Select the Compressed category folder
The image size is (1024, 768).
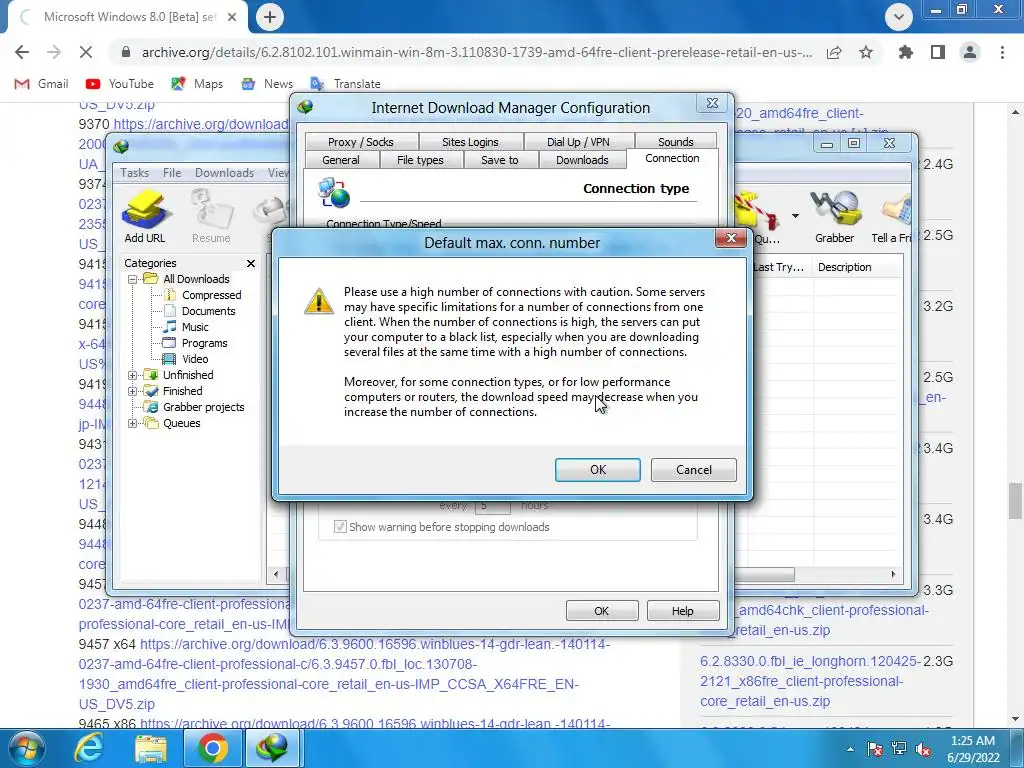point(211,295)
